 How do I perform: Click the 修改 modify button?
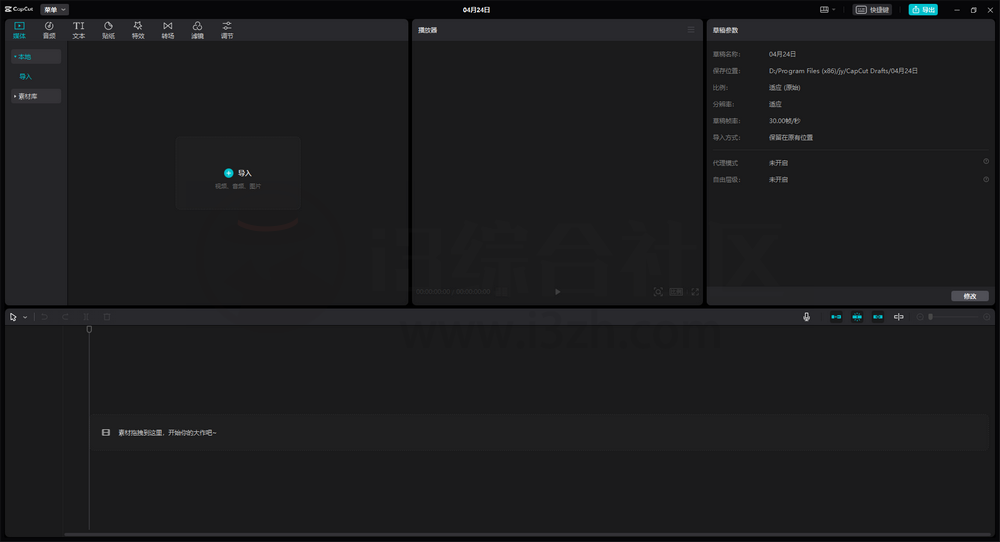(969, 296)
